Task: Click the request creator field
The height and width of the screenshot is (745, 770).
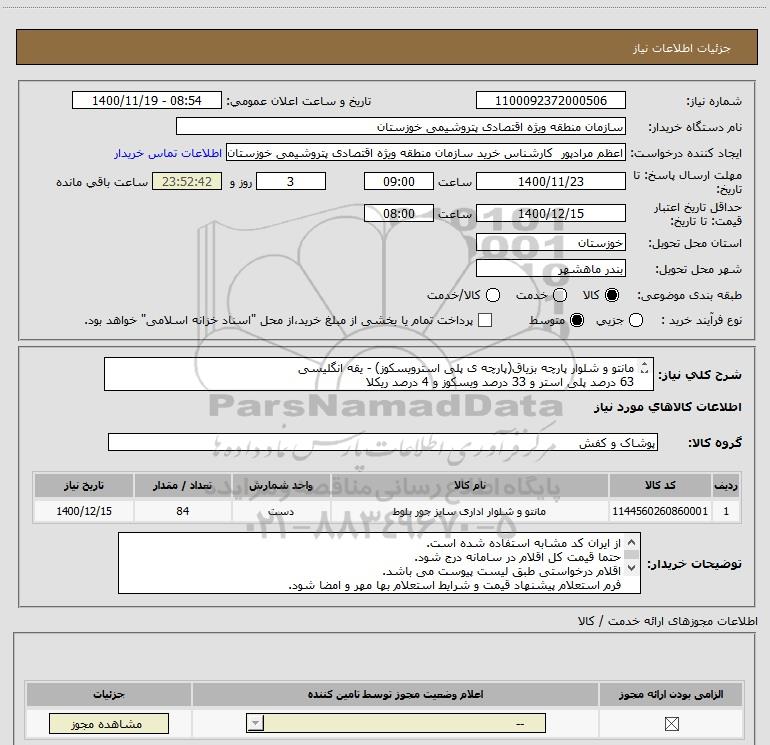Action: (425, 153)
